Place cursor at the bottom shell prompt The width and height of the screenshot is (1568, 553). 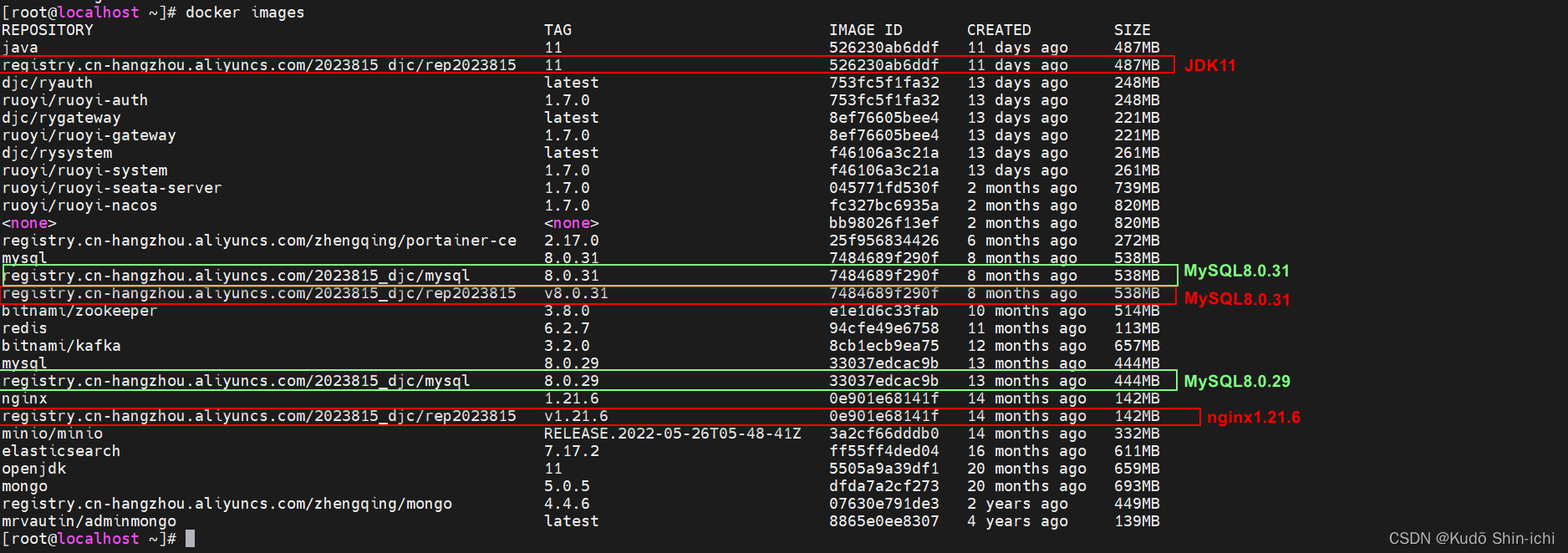pos(190,539)
